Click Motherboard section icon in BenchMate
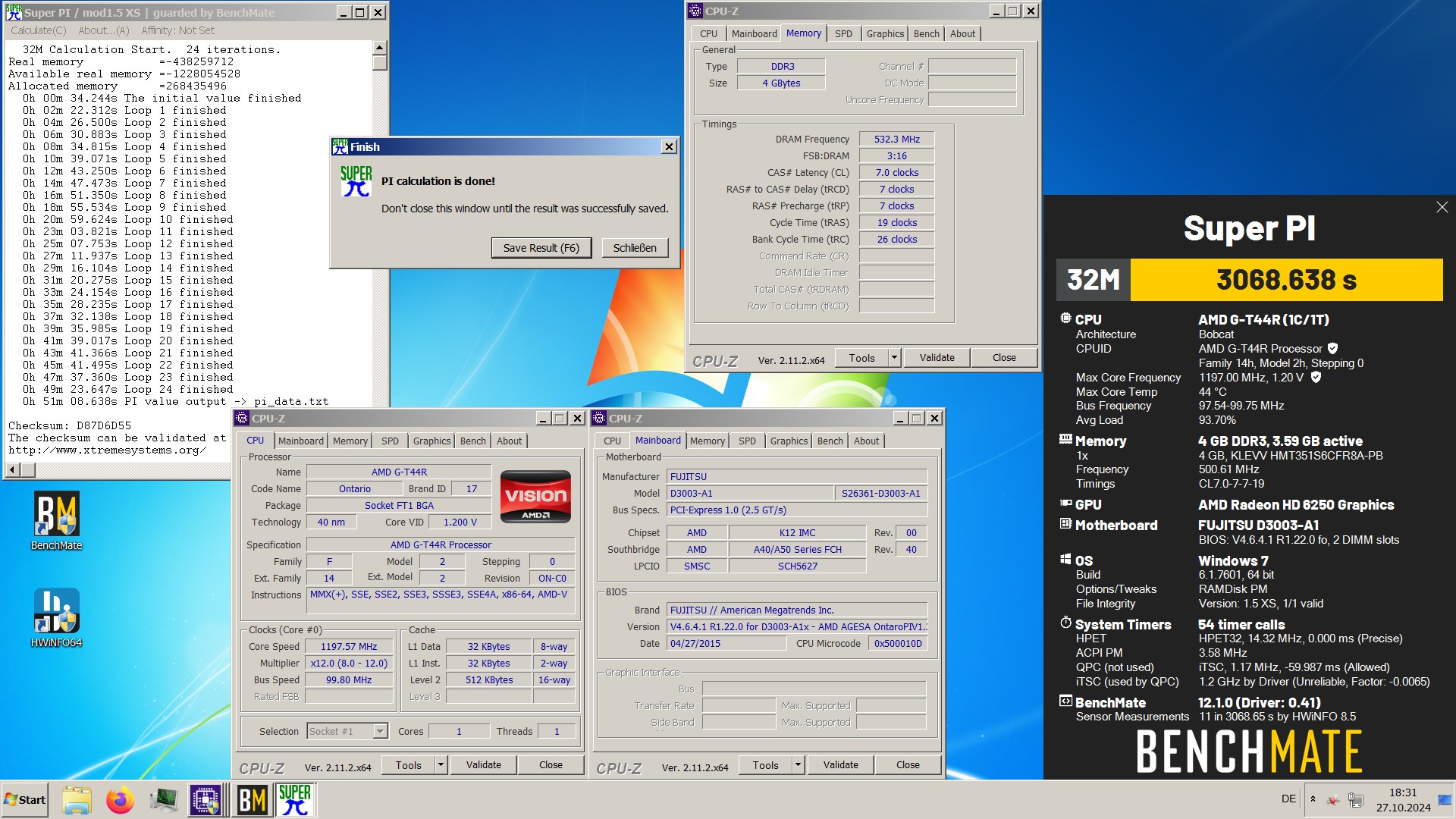Screen dimensions: 1456x819 [1065, 524]
